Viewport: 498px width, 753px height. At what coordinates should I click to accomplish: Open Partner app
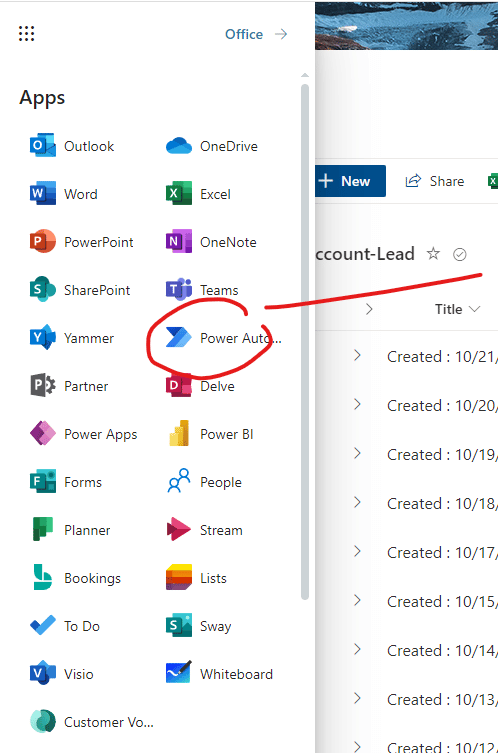69,386
